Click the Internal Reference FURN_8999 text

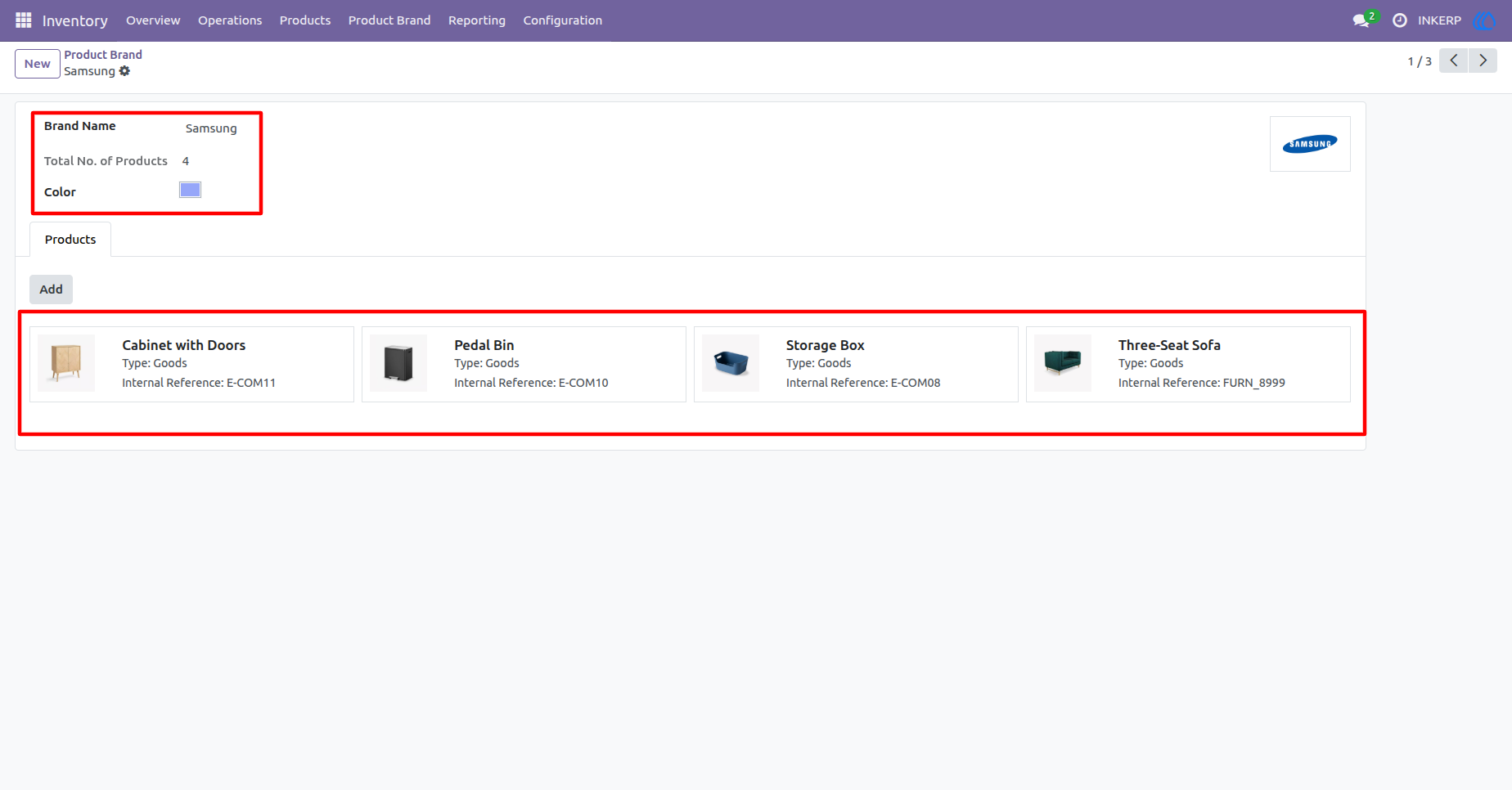click(1202, 383)
